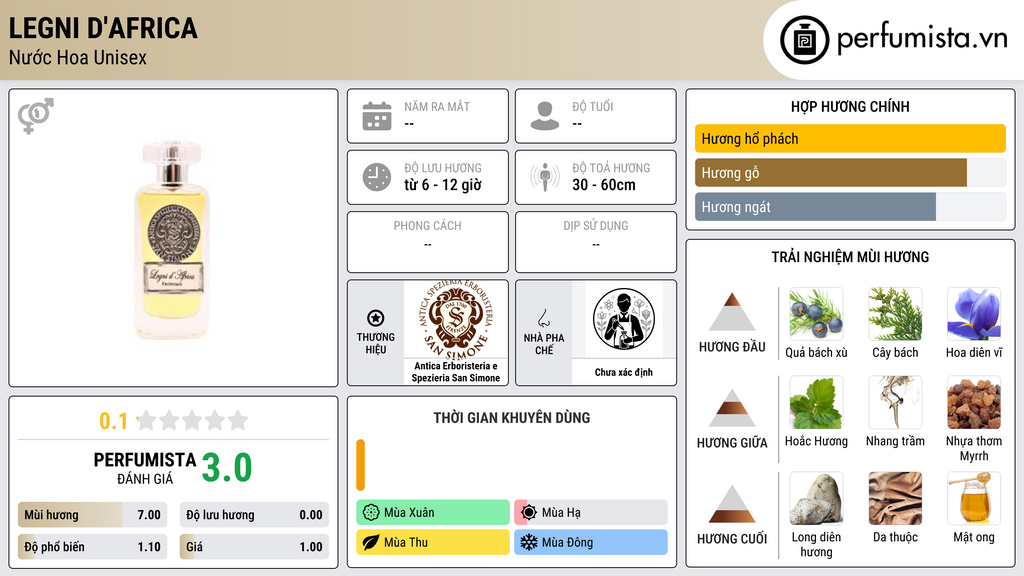Click the Chưa xác định perfumer label

(x=624, y=372)
